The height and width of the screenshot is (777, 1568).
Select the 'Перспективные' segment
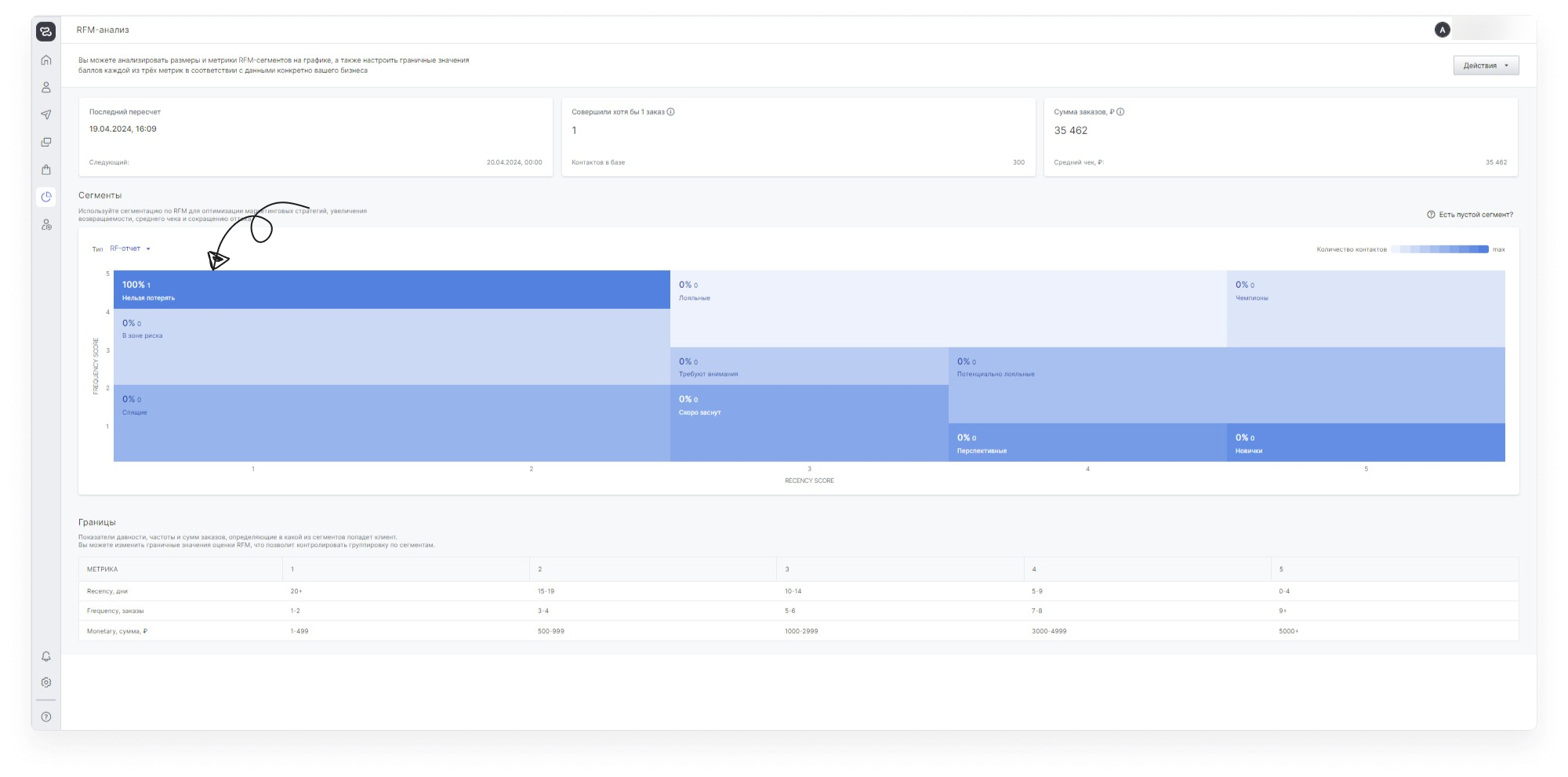pos(1087,442)
